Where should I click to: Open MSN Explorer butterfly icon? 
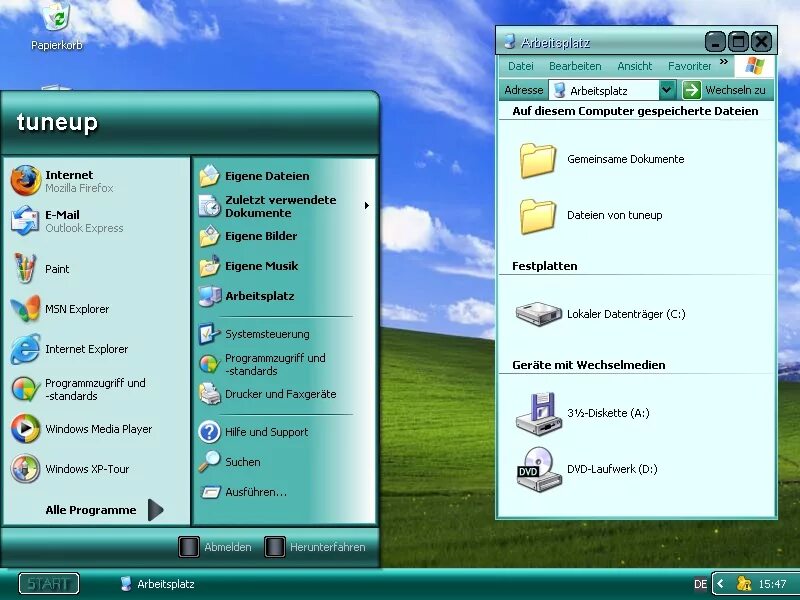click(25, 309)
